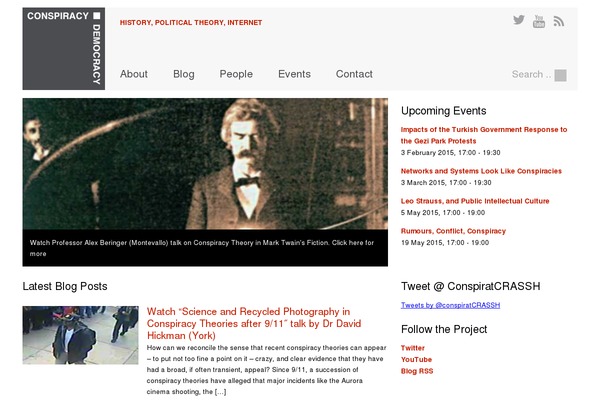Open Leo Strauss, and Public Intellectual Culture
This screenshot has width=600, height=400.
tap(475, 201)
